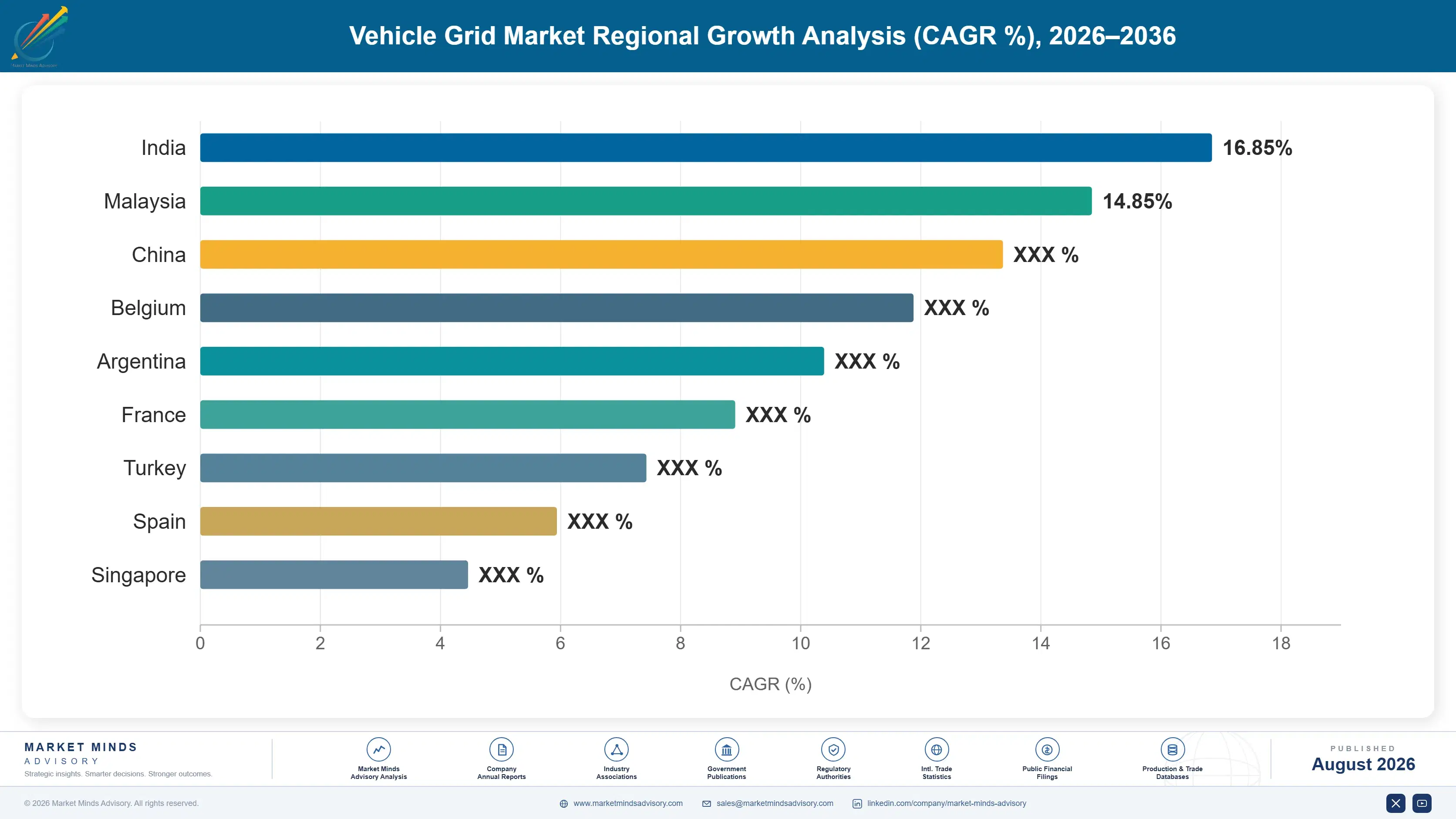The width and height of the screenshot is (1456, 819).
Task: Click the Intl. Trade Statistics globe icon
Action: tap(937, 749)
